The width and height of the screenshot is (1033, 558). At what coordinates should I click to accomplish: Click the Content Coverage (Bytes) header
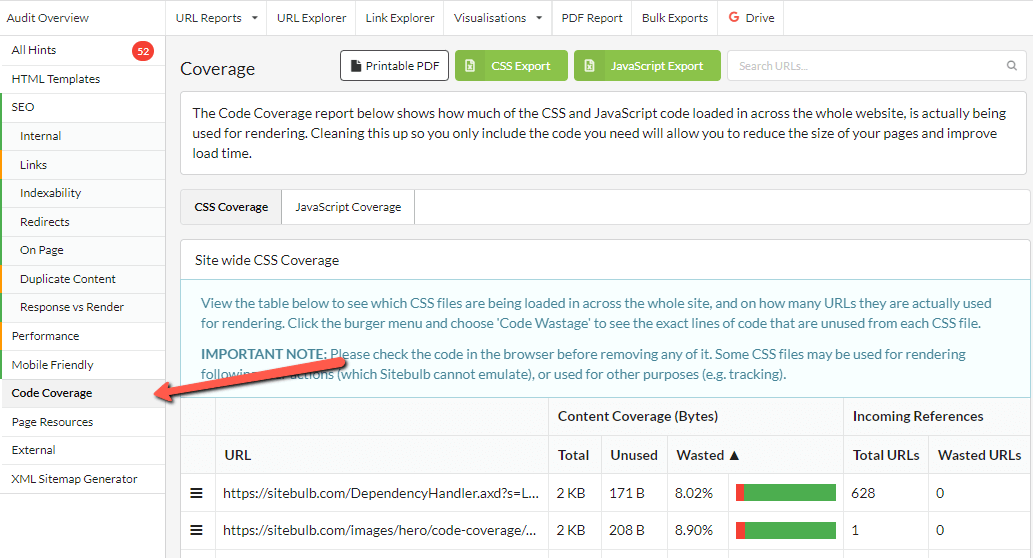pyautogui.click(x=638, y=416)
